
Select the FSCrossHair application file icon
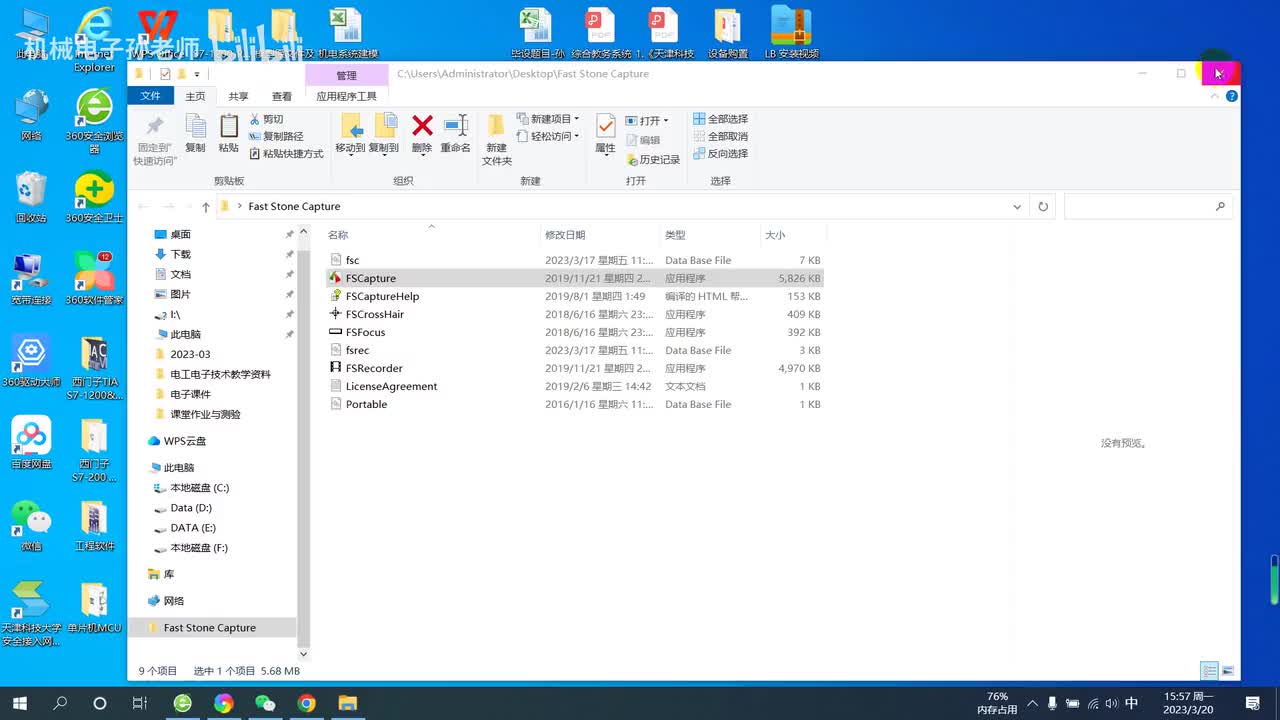point(336,314)
